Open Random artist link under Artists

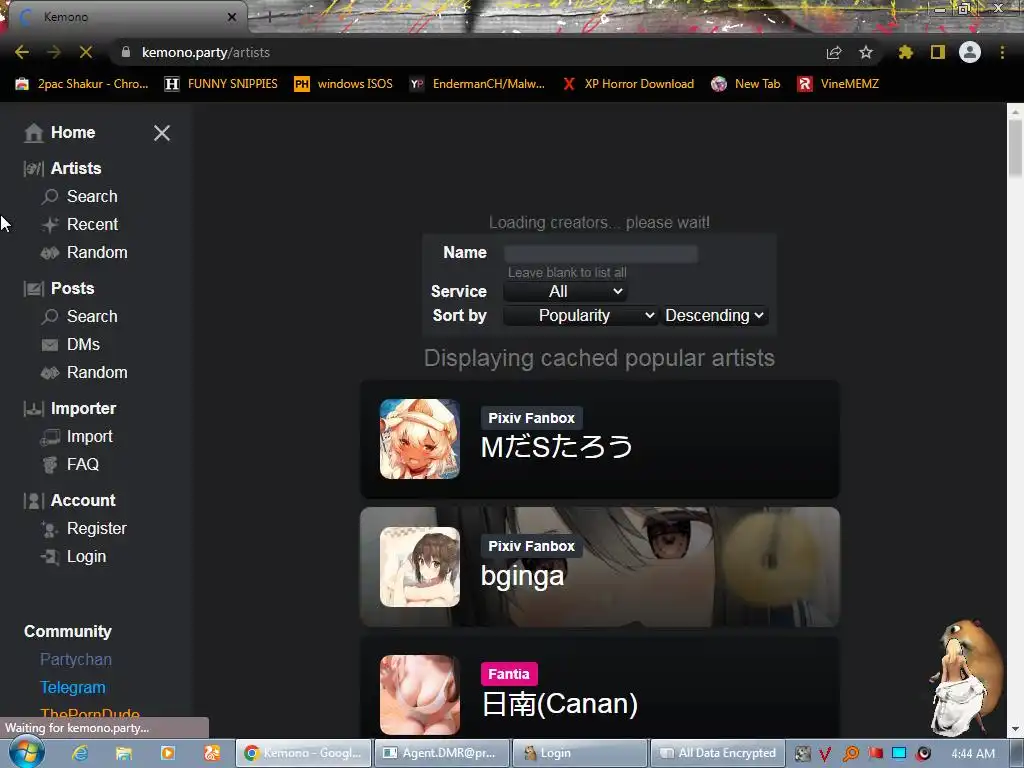pos(97,253)
